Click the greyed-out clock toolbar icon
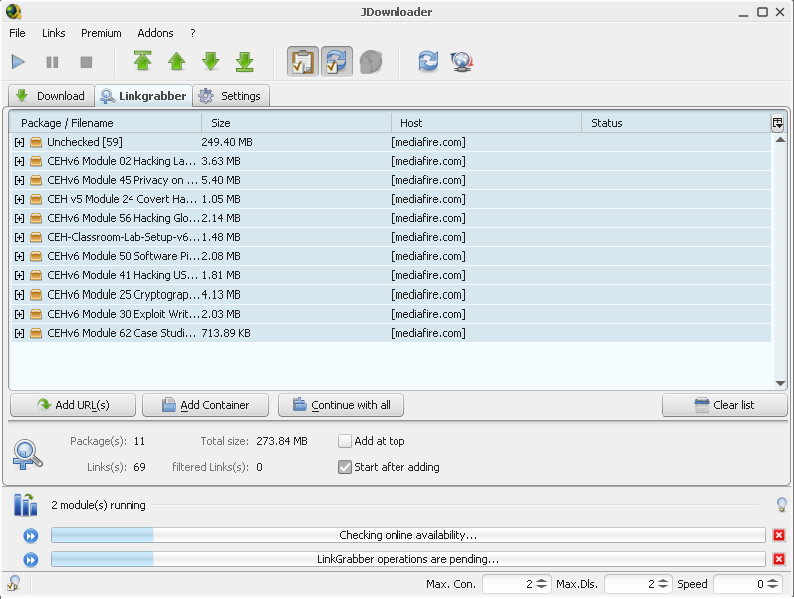794x599 pixels. (371, 62)
